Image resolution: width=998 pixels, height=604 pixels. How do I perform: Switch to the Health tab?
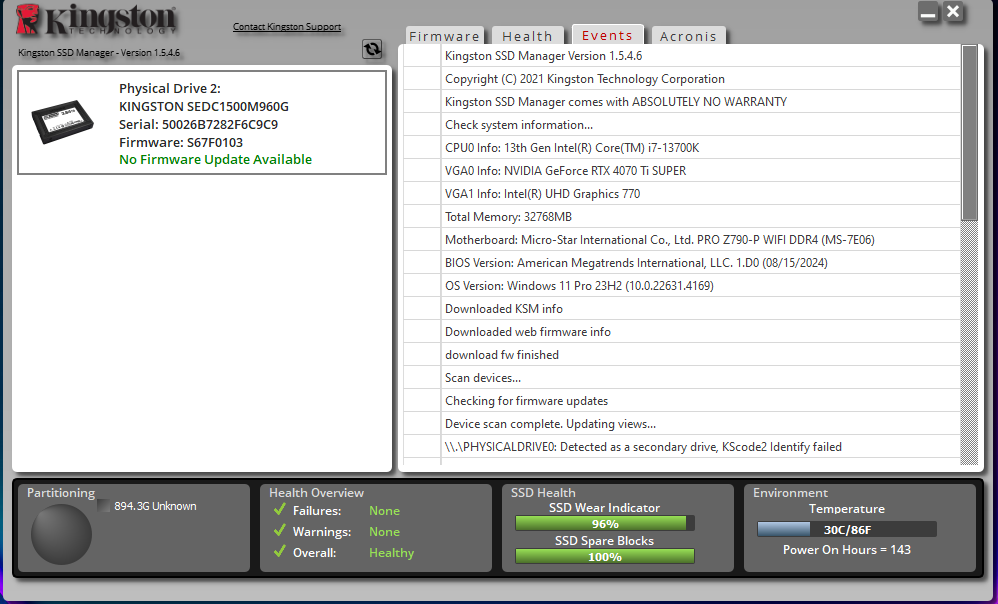[527, 36]
